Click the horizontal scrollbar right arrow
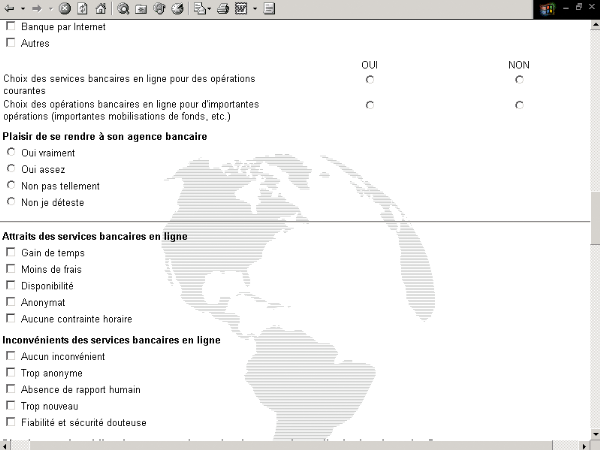This screenshot has height=450, width=600. (x=584, y=446)
